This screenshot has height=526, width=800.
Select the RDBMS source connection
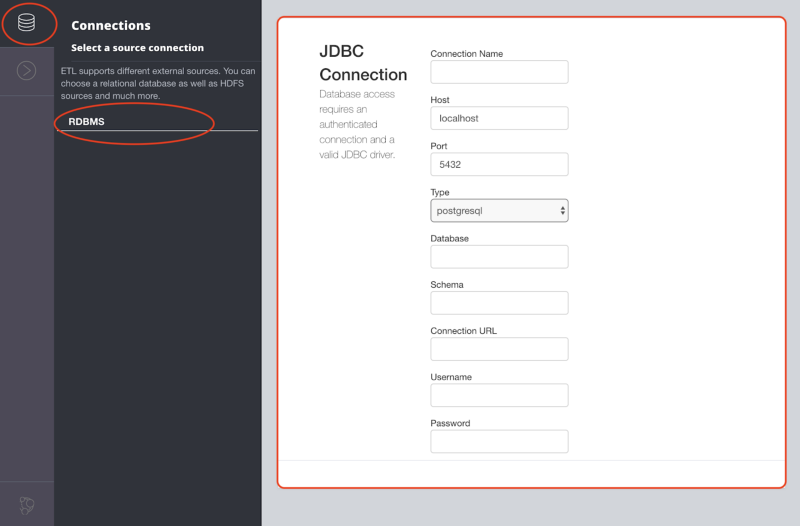click(157, 121)
